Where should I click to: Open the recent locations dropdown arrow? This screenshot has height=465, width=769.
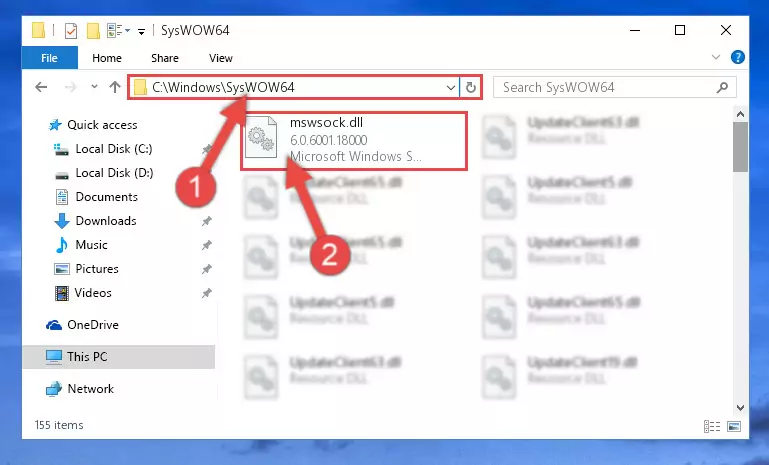point(94,87)
